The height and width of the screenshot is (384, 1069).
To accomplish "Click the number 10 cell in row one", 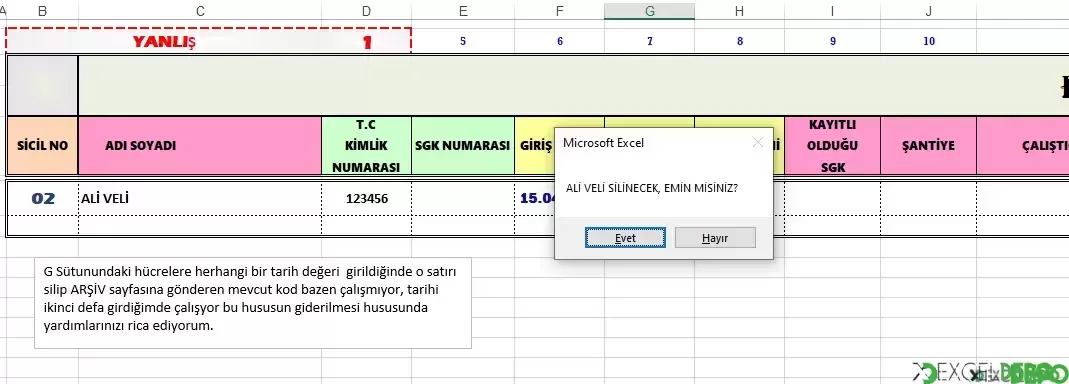I will (929, 41).
